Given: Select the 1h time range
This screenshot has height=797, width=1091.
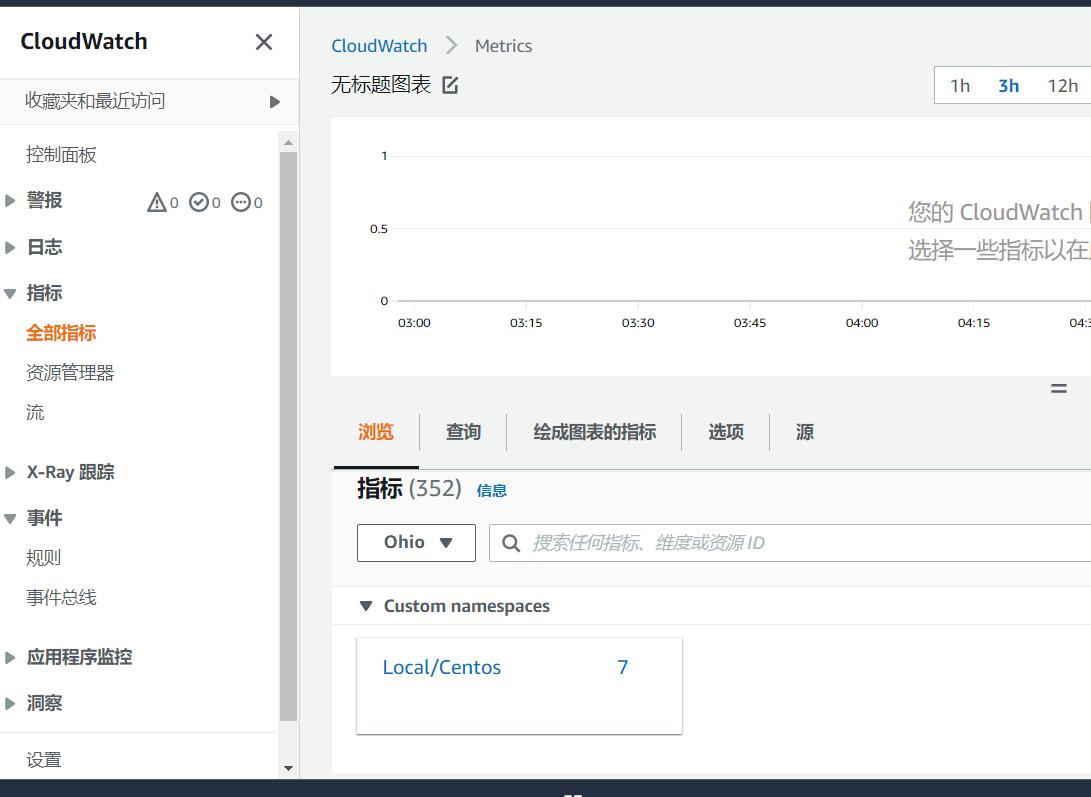Looking at the screenshot, I should click(960, 86).
